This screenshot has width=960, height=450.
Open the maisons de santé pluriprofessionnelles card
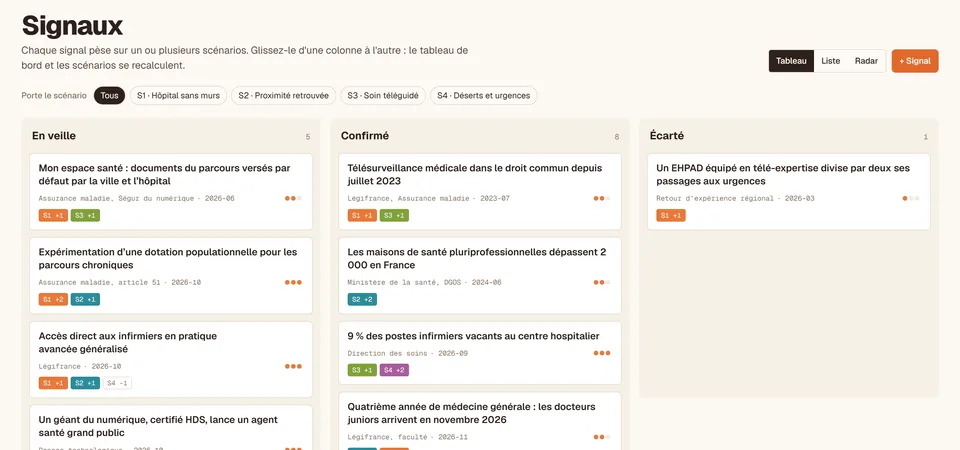tap(480, 276)
